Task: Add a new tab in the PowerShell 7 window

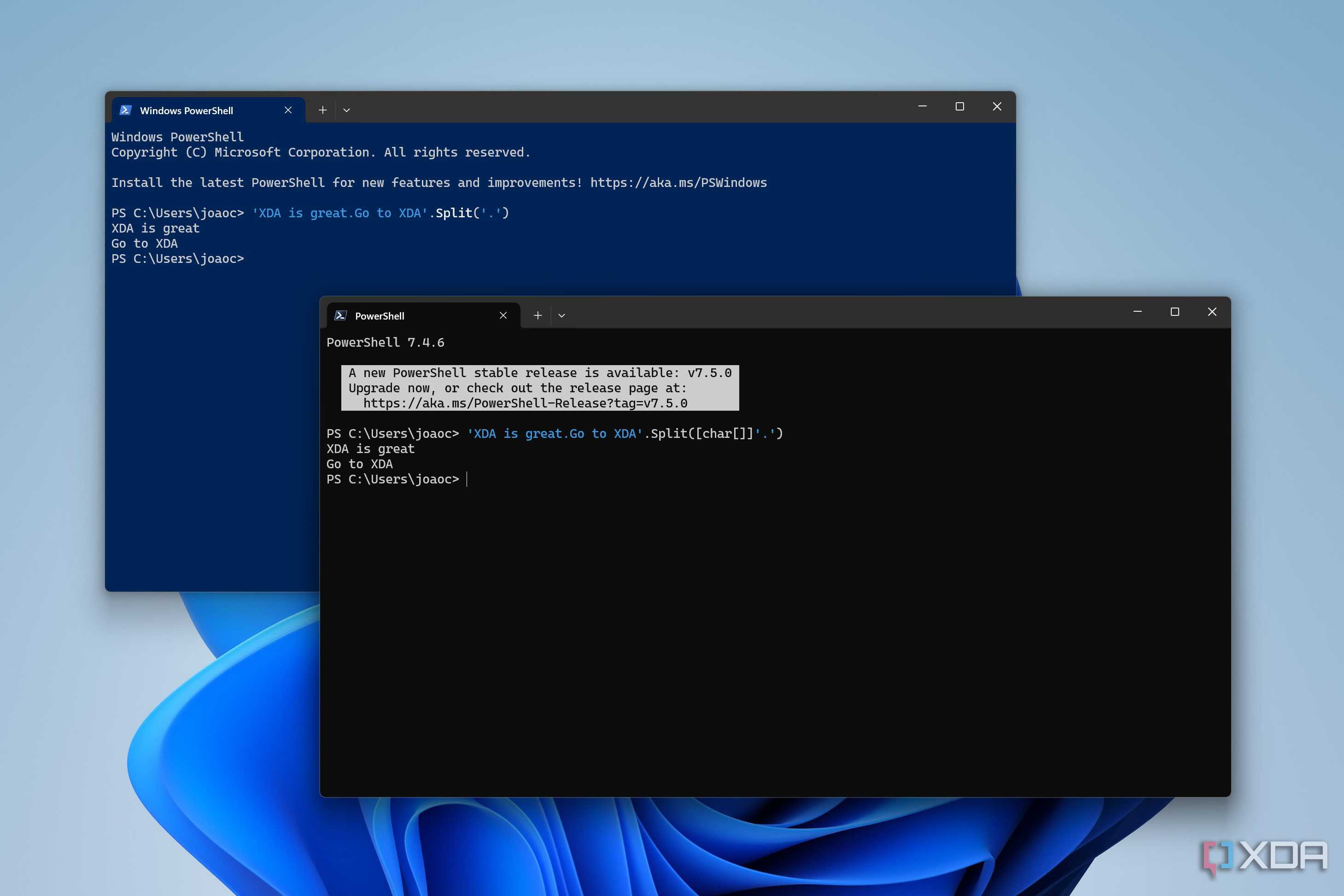Action: [x=538, y=315]
